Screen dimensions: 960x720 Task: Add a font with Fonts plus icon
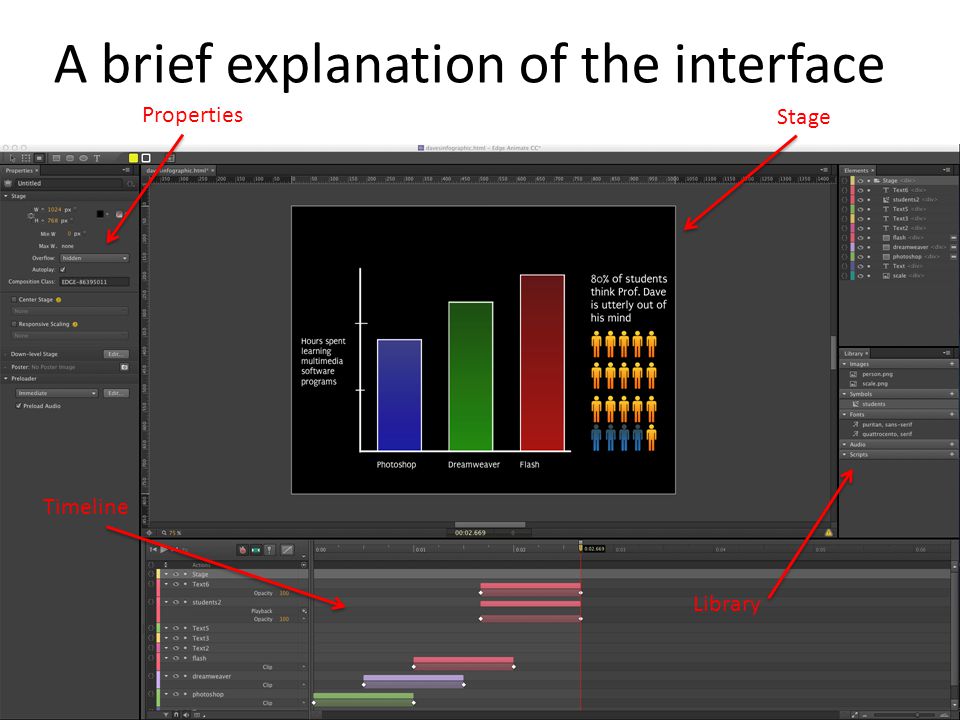(952, 414)
